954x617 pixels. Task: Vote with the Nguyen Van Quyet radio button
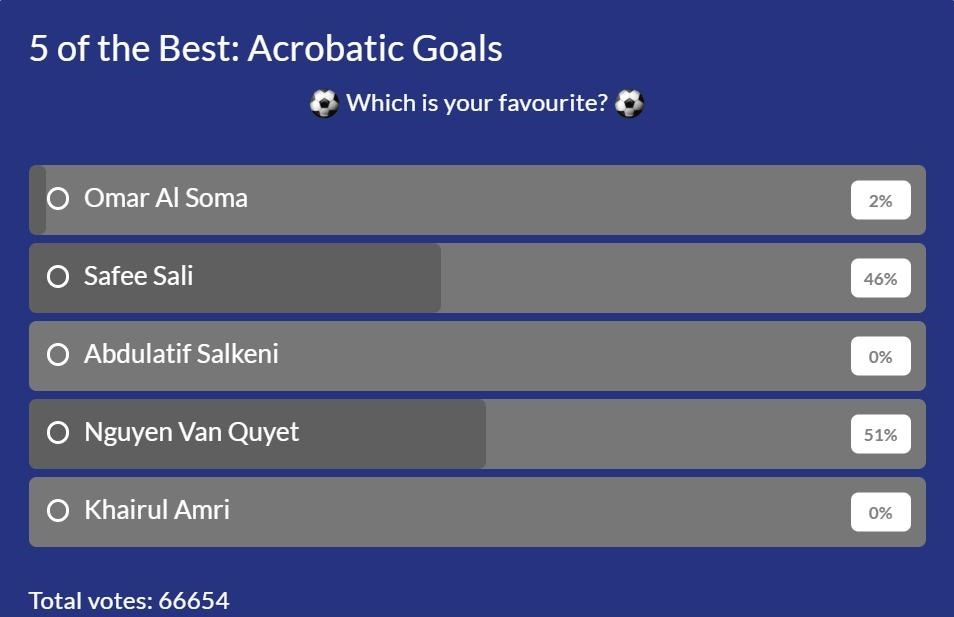pos(58,433)
